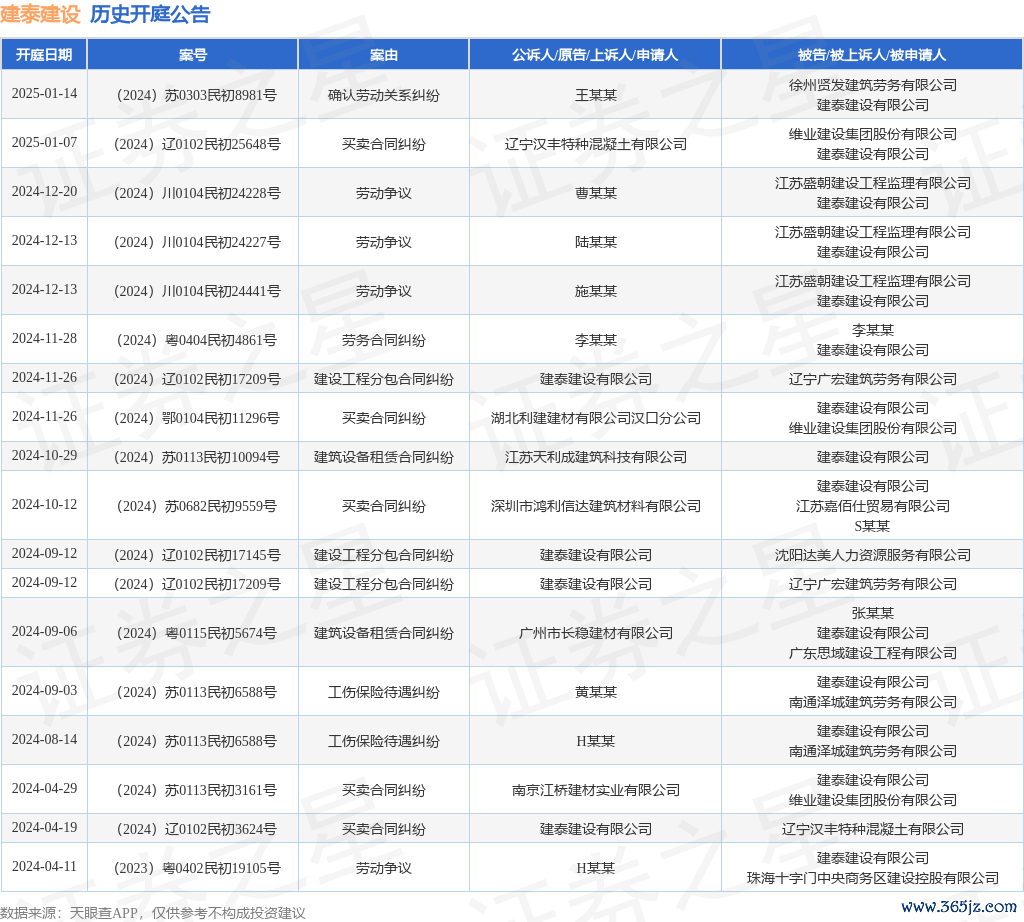Click the date "2024-10-29"
This screenshot has width=1024, height=922.
44,455
